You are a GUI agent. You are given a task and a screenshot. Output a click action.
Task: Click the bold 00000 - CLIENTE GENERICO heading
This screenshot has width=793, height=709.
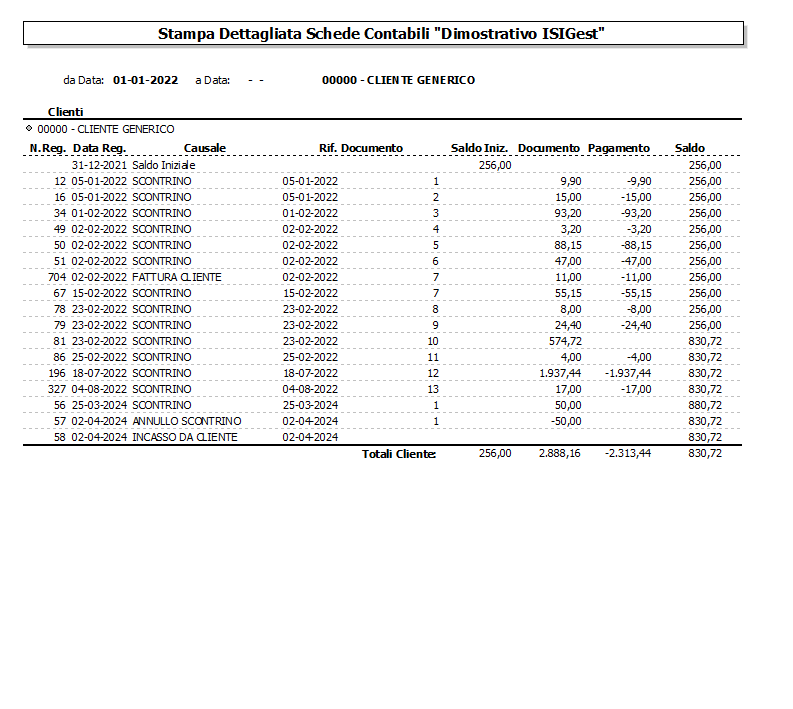[398, 80]
